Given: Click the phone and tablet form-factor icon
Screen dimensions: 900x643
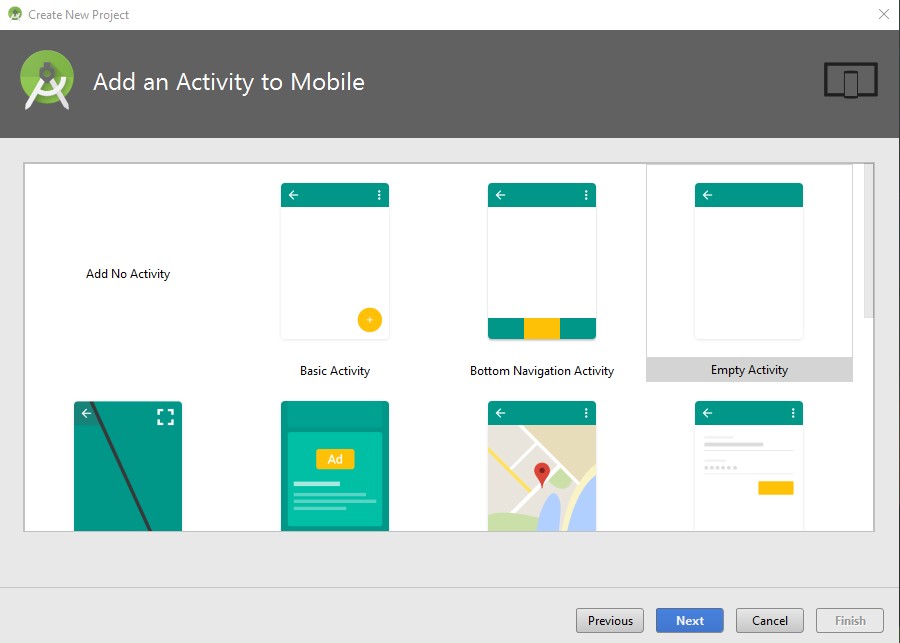Looking at the screenshot, I should (x=851, y=80).
